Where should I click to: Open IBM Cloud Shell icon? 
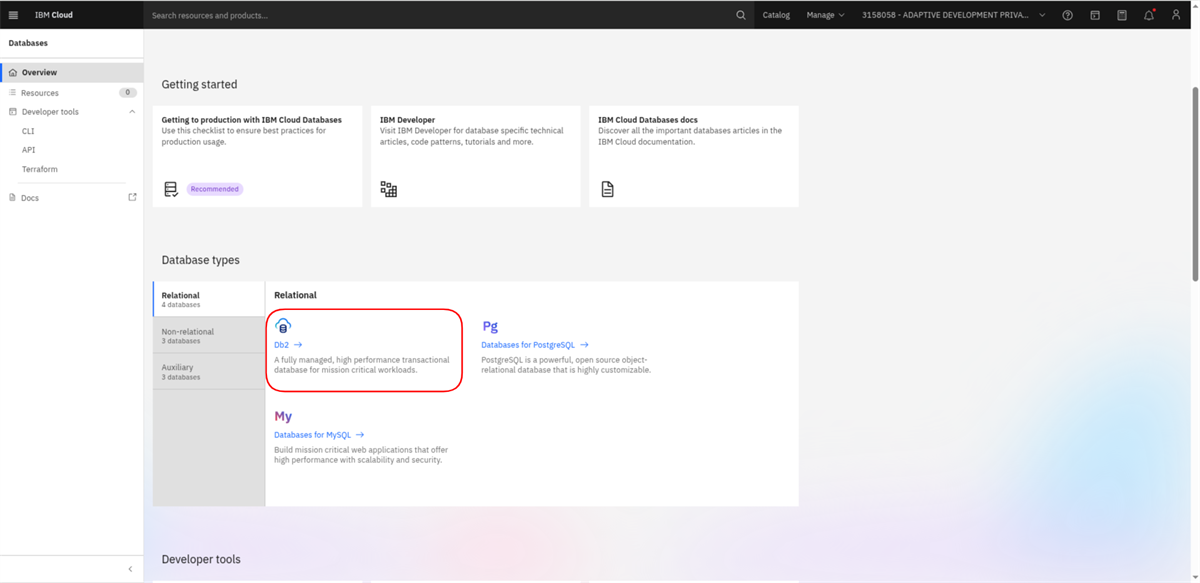(x=1095, y=15)
